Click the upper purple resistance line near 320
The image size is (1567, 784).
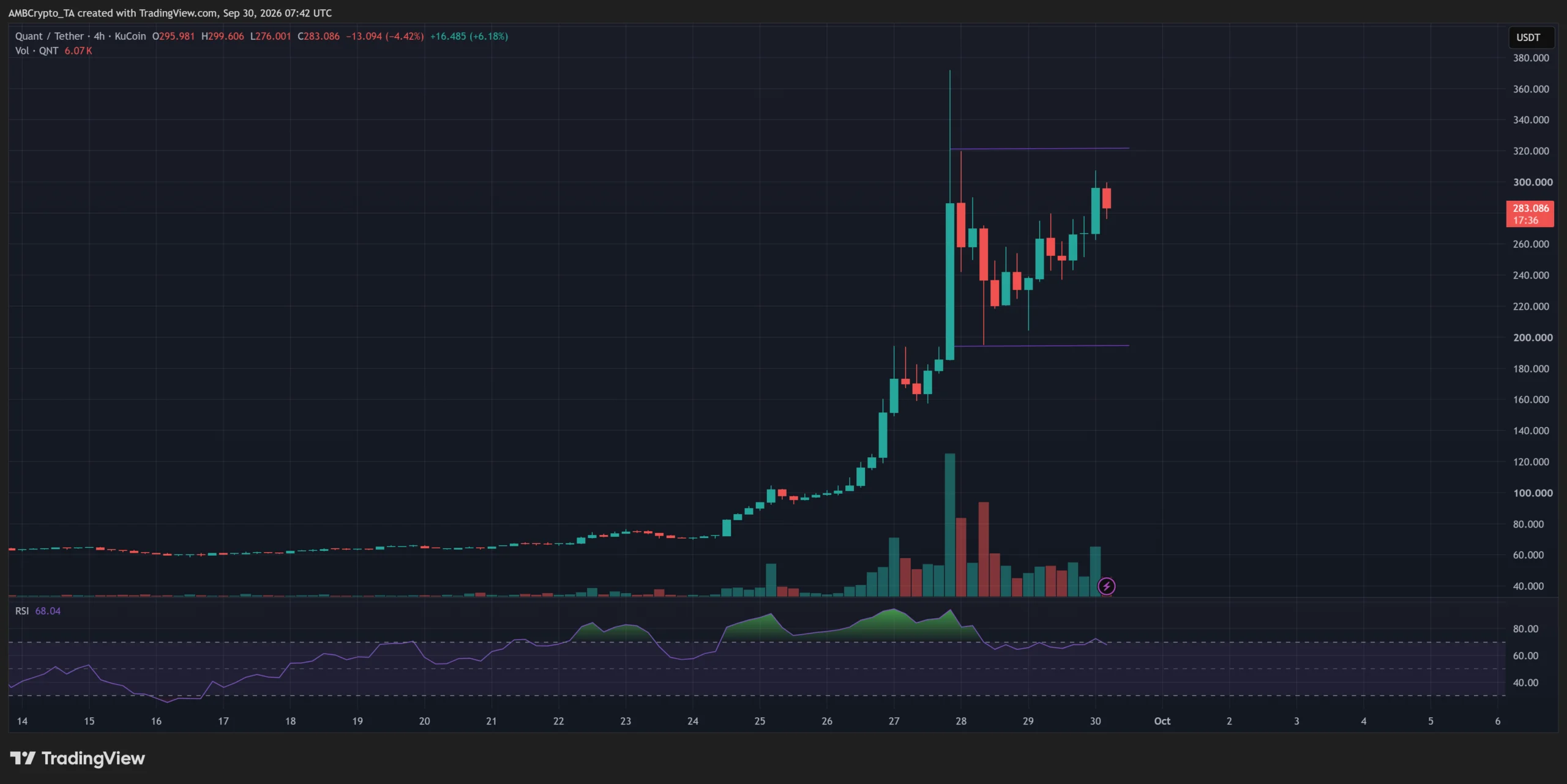coord(1039,149)
